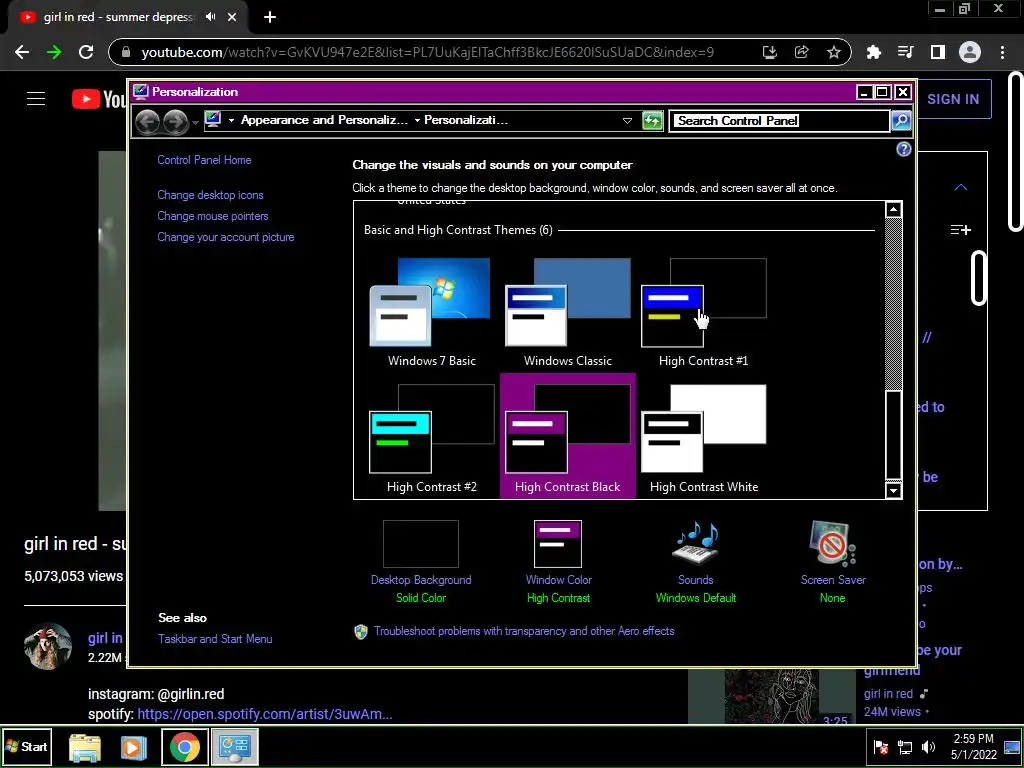1024x768 pixels.
Task: Open the dropdown arrow before Appearance and Personalization
Action: point(231,120)
